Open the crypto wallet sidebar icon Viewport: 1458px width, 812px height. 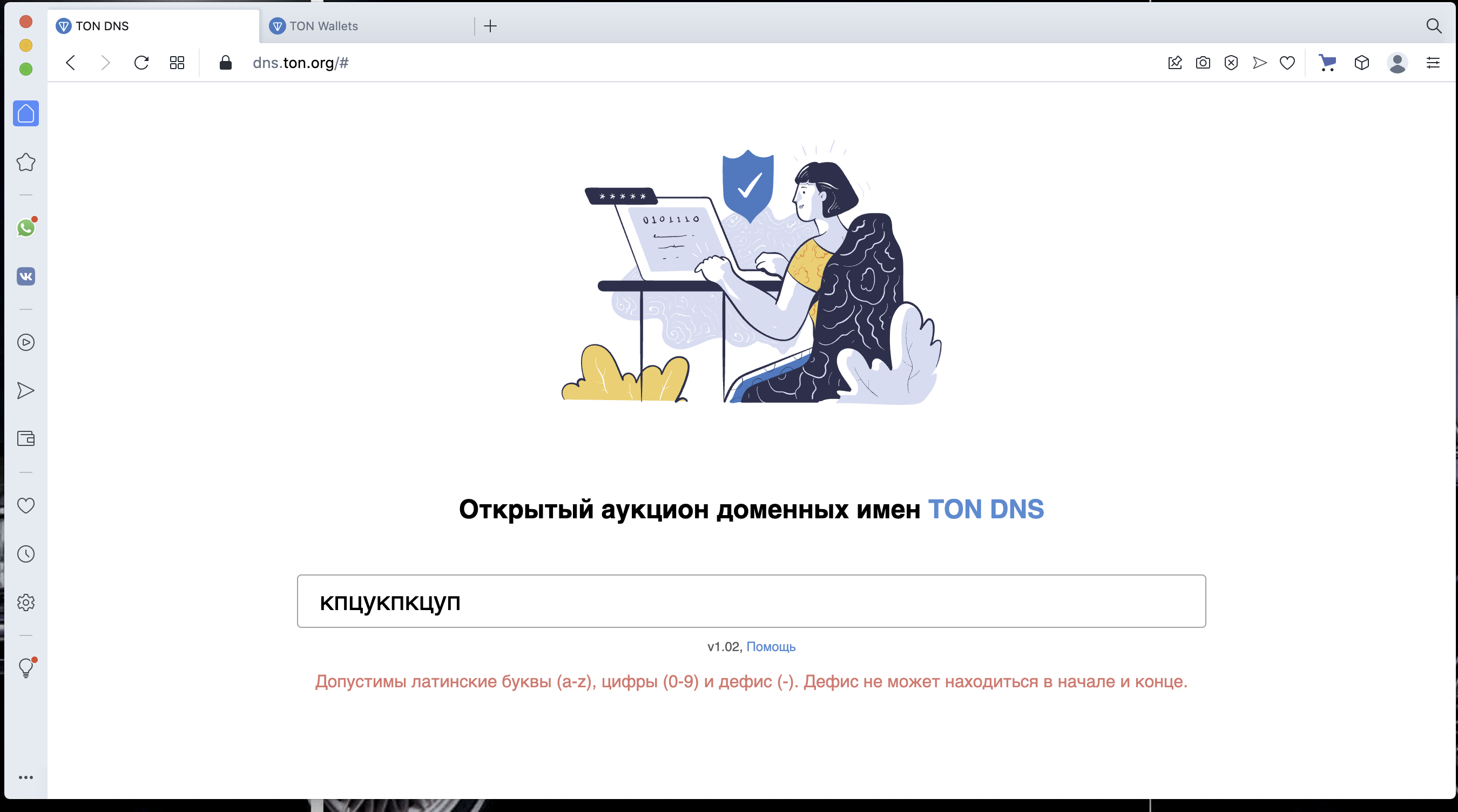25,438
